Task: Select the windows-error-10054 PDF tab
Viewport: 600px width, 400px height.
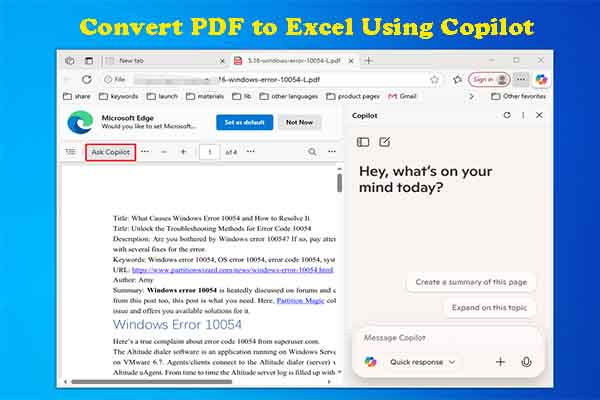Action: 295,60
